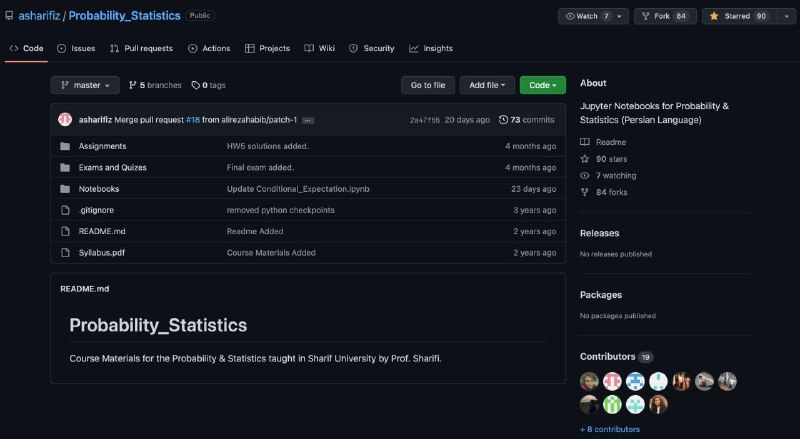800x439 pixels.
Task: View the Insights tab
Action: coord(431,48)
